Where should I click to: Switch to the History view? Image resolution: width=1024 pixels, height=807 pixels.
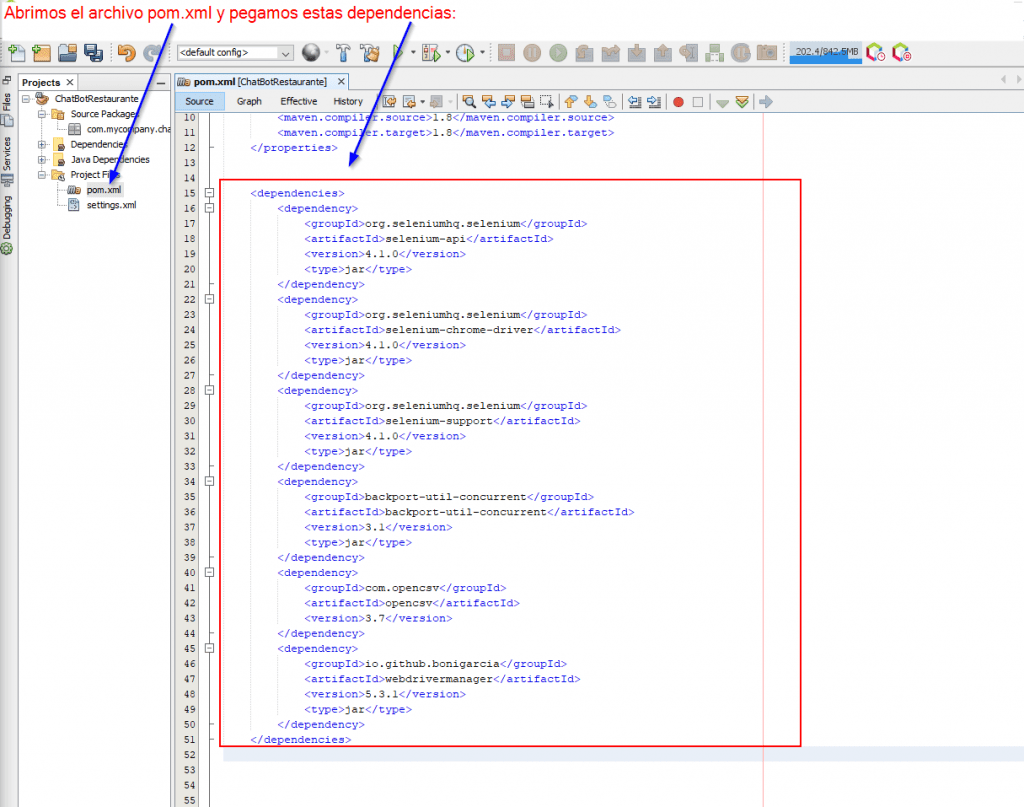(347, 101)
